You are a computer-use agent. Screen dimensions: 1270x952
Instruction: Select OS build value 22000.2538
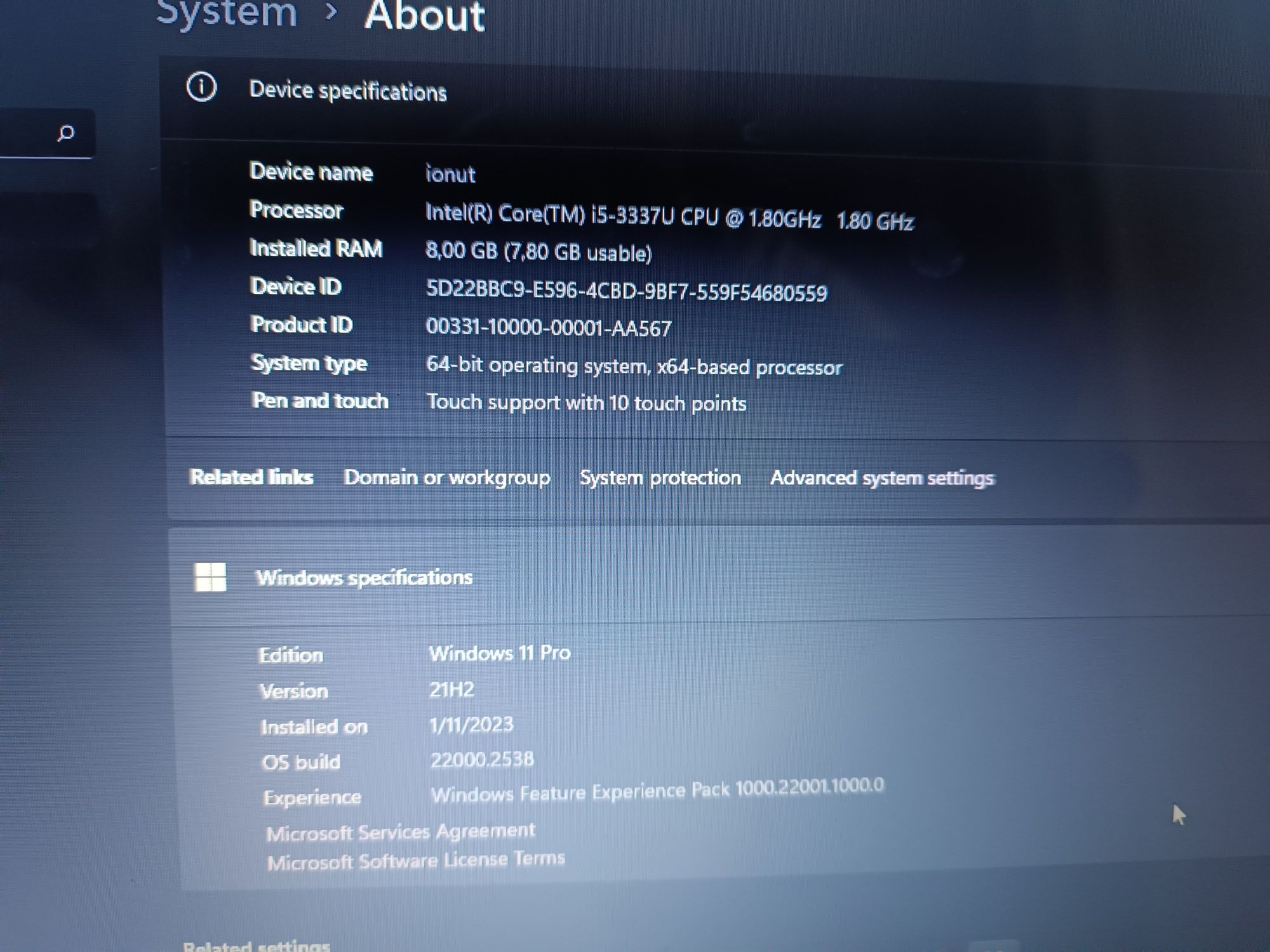pos(482,760)
